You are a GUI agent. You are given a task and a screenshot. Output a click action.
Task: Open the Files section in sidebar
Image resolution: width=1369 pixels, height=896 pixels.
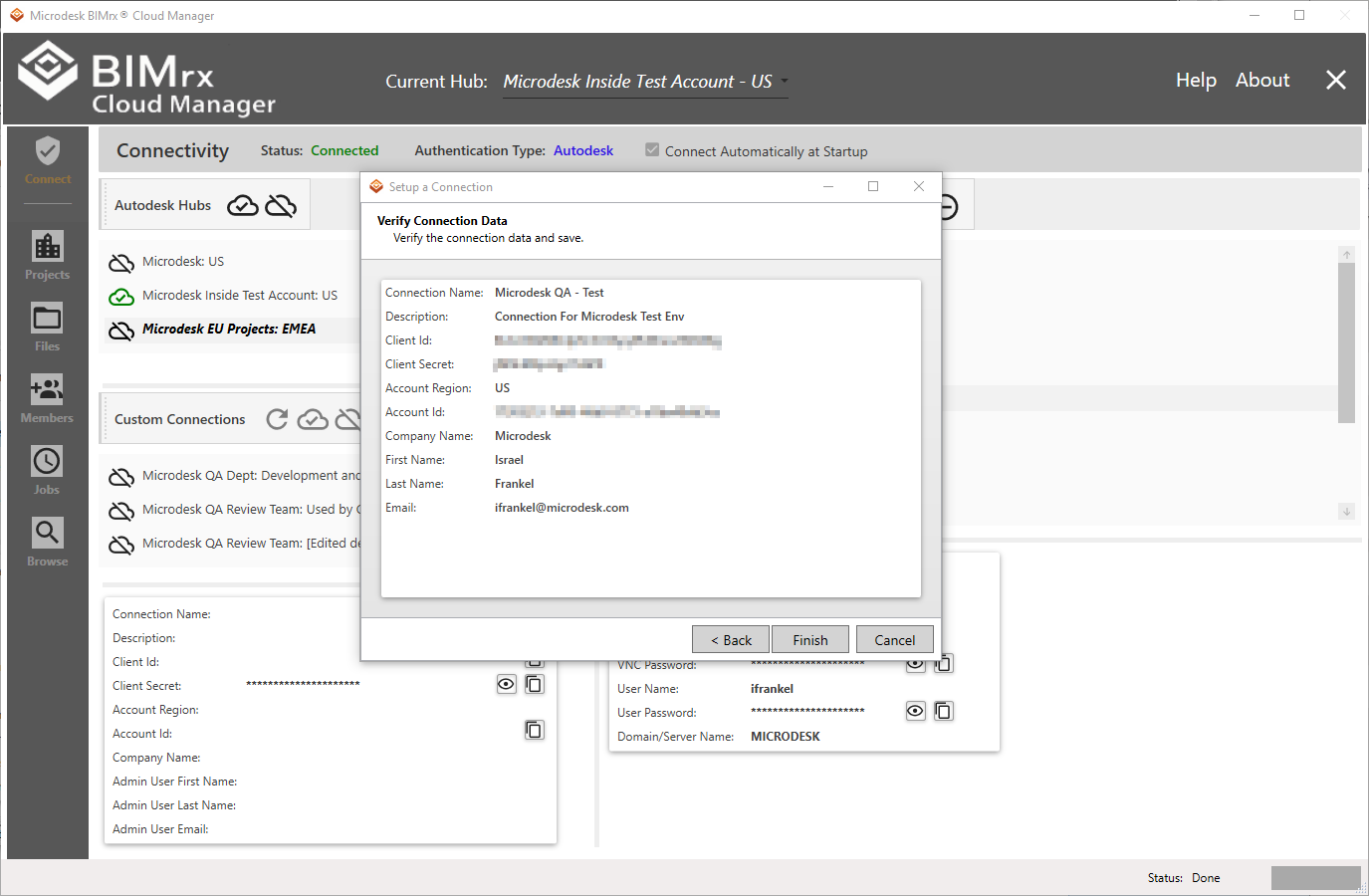pos(48,328)
